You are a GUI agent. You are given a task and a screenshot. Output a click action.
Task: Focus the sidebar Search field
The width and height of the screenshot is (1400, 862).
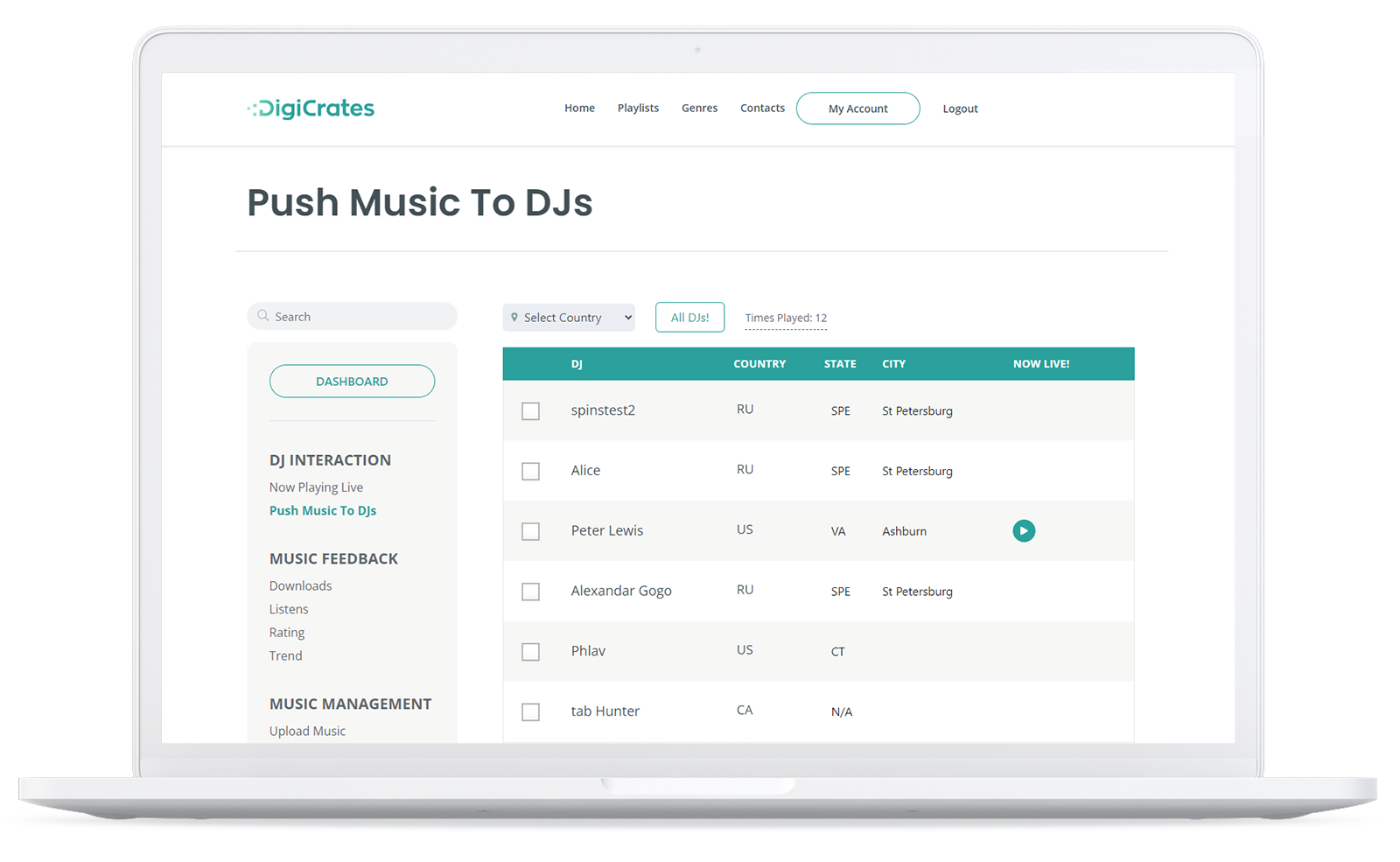tap(360, 317)
